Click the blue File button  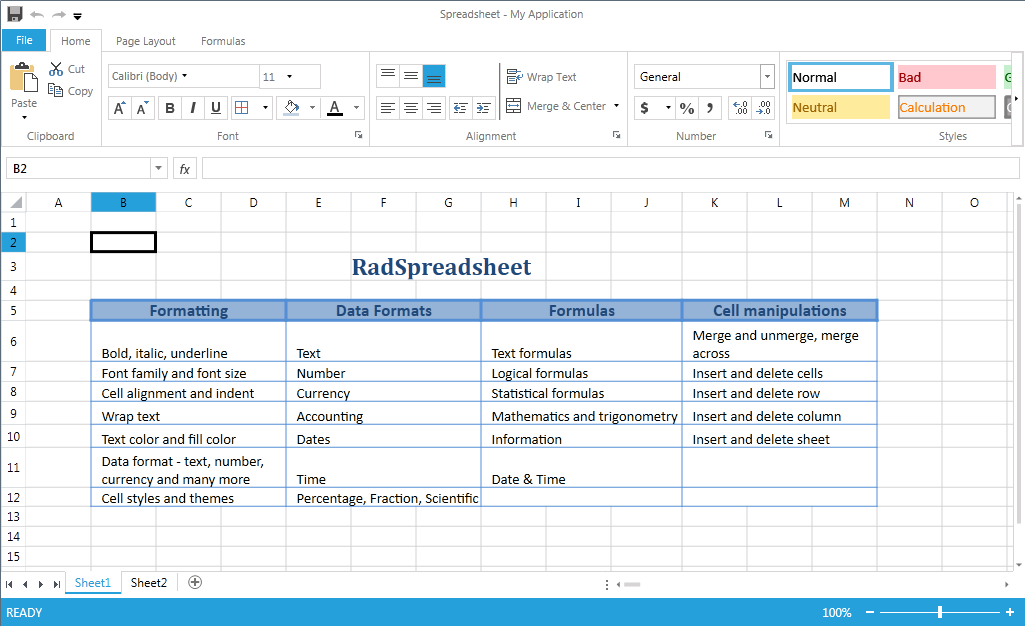(x=24, y=40)
